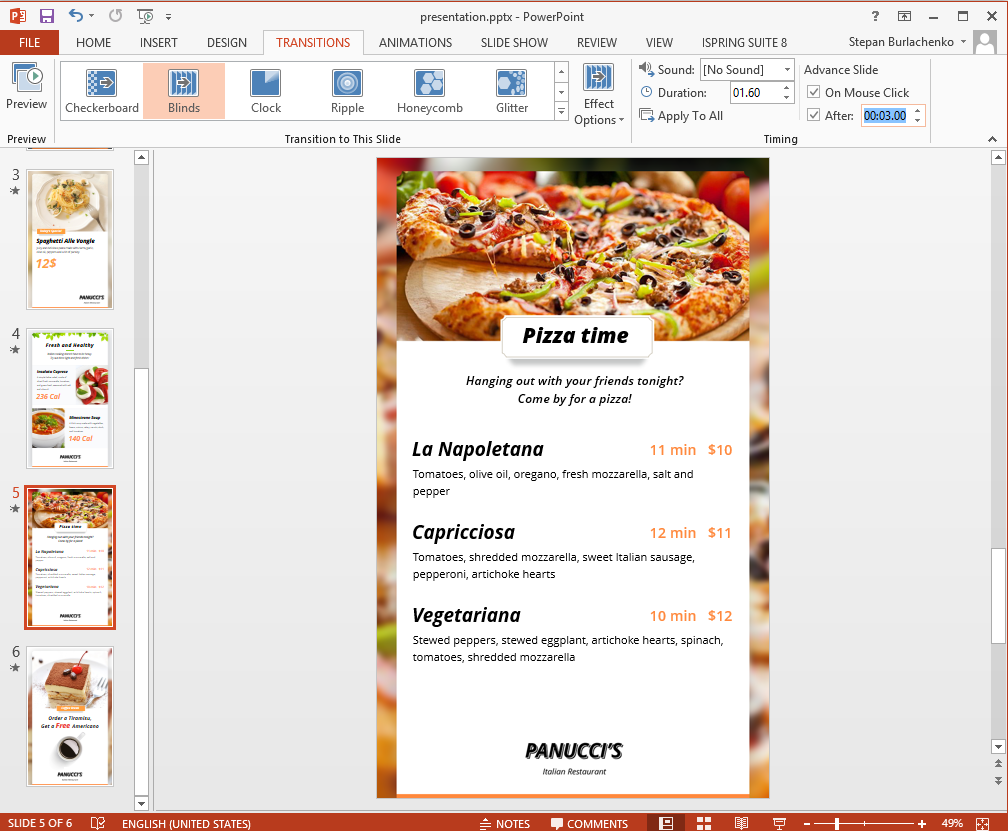This screenshot has height=831, width=1008.
Task: Toggle the After checkbox
Action: [x=813, y=115]
